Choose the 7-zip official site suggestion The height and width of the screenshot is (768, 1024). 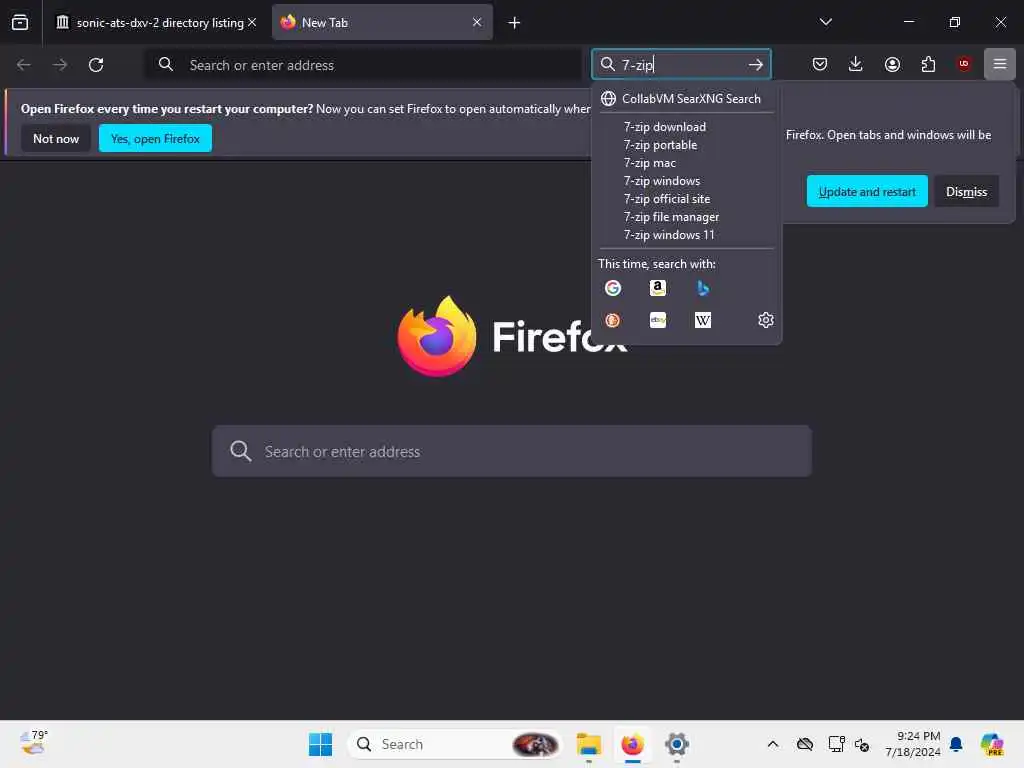686,199
